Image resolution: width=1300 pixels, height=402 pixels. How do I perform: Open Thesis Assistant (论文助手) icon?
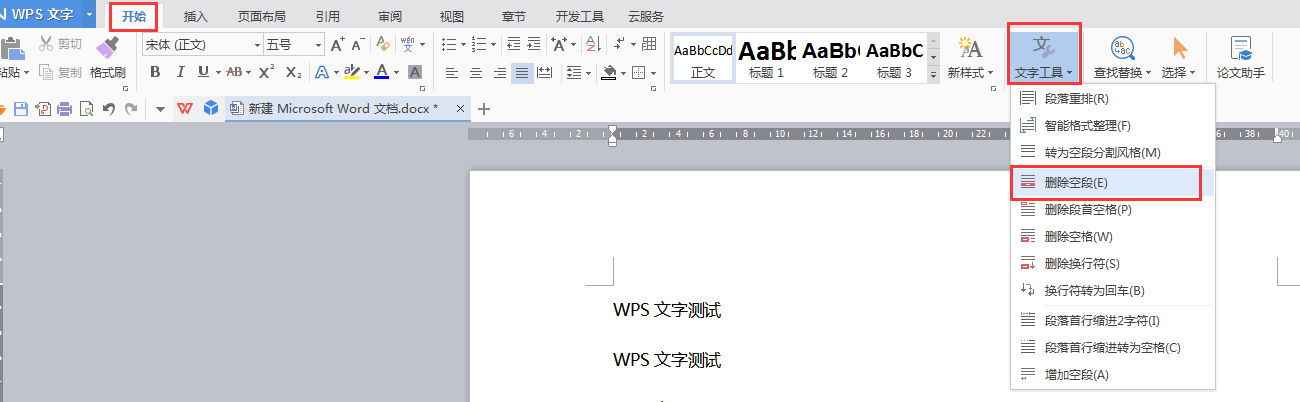point(1241,48)
